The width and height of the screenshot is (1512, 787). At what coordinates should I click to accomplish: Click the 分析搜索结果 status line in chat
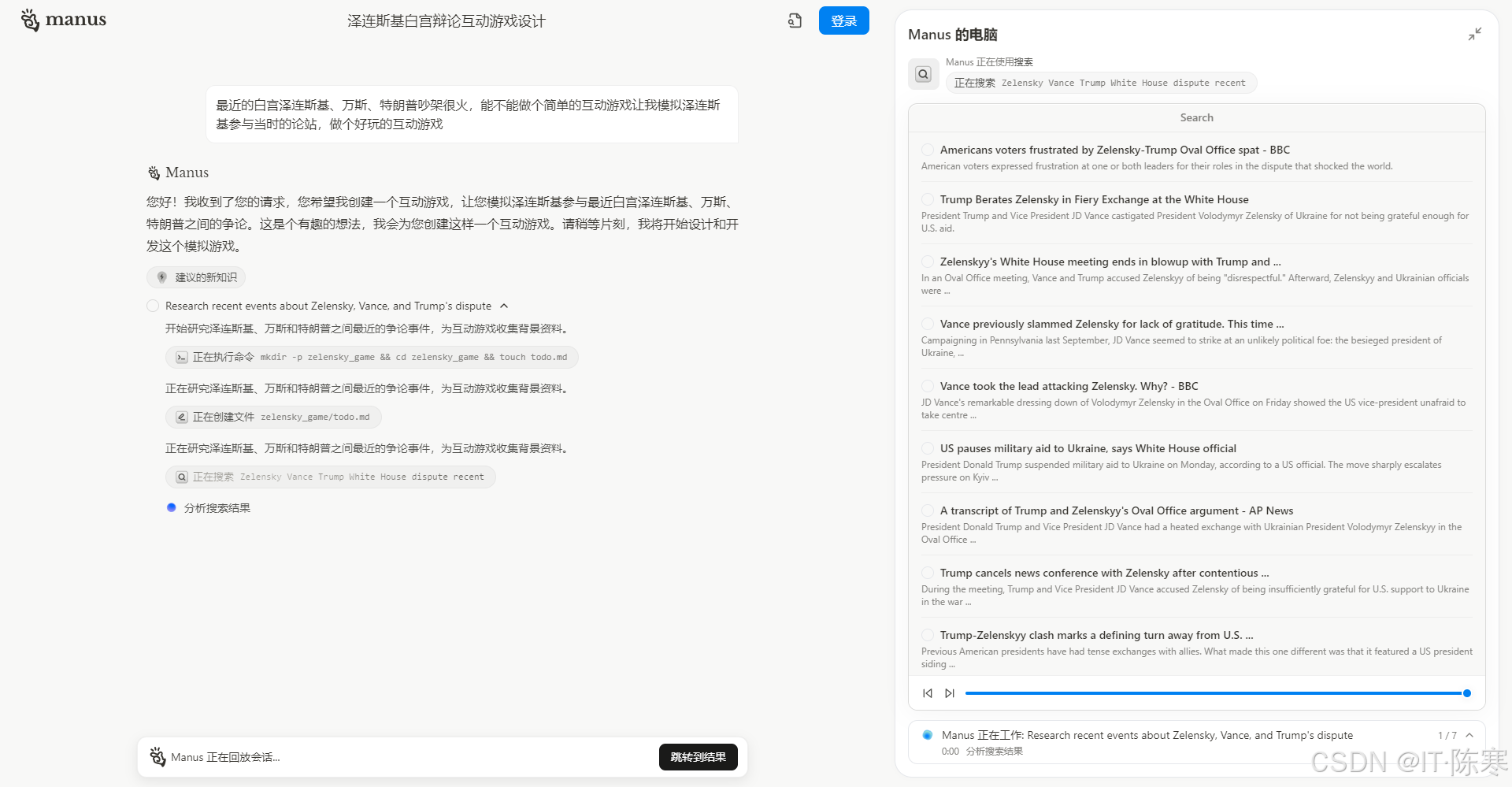(217, 508)
